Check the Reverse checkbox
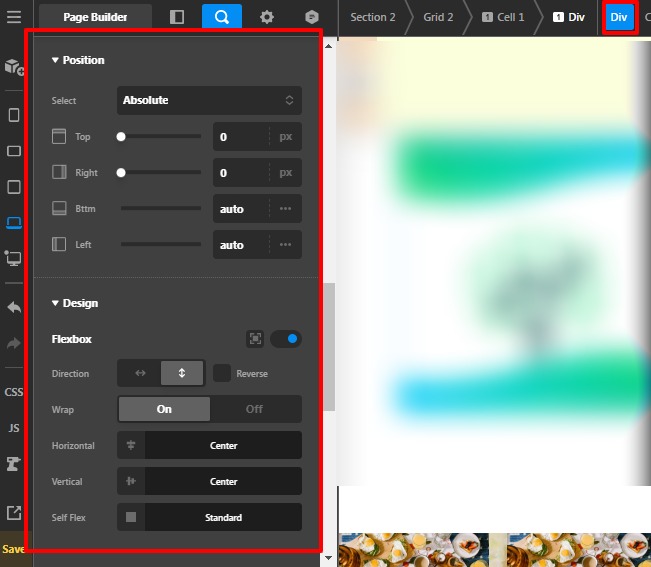 tap(222, 373)
